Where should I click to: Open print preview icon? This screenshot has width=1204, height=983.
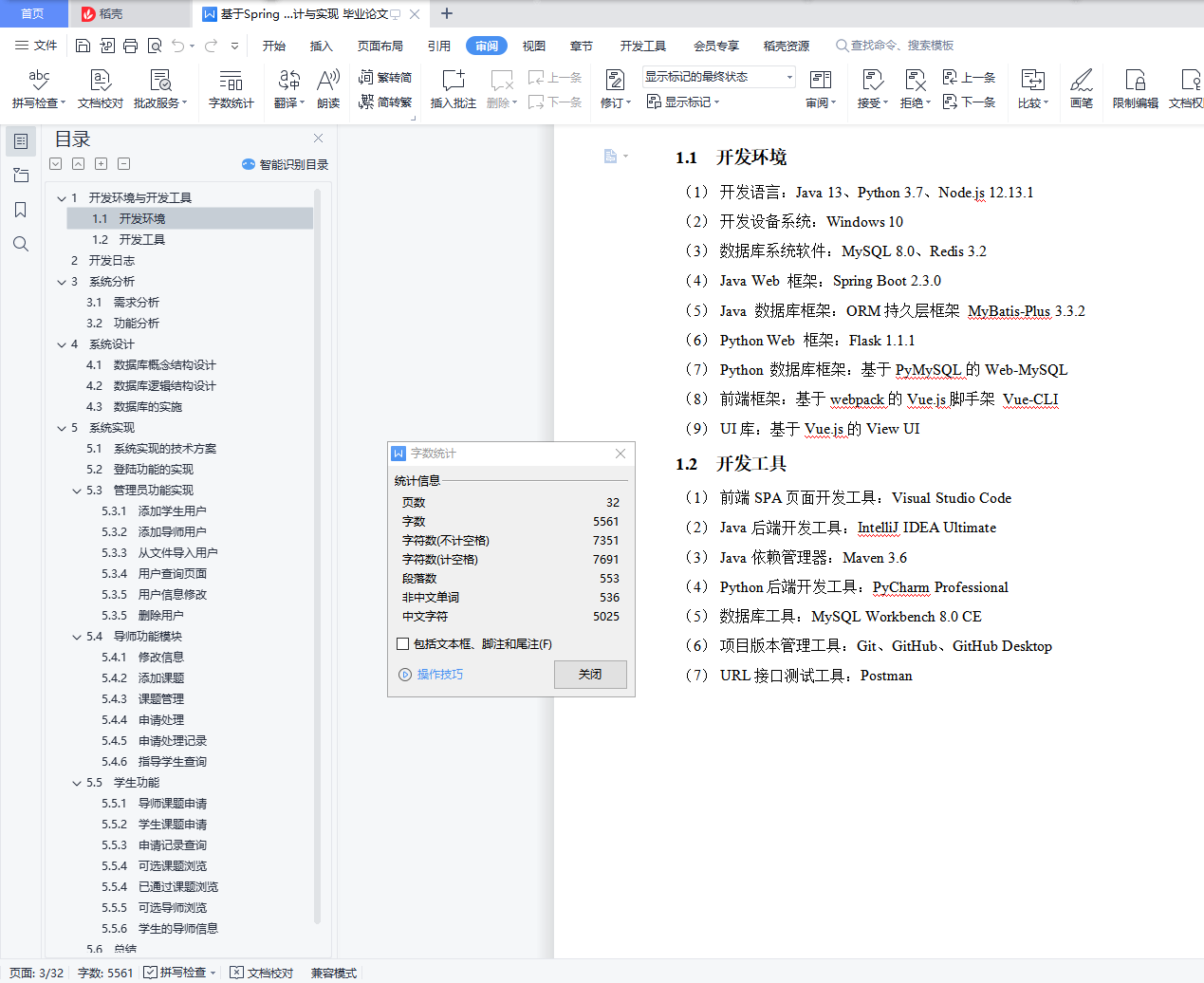154,46
